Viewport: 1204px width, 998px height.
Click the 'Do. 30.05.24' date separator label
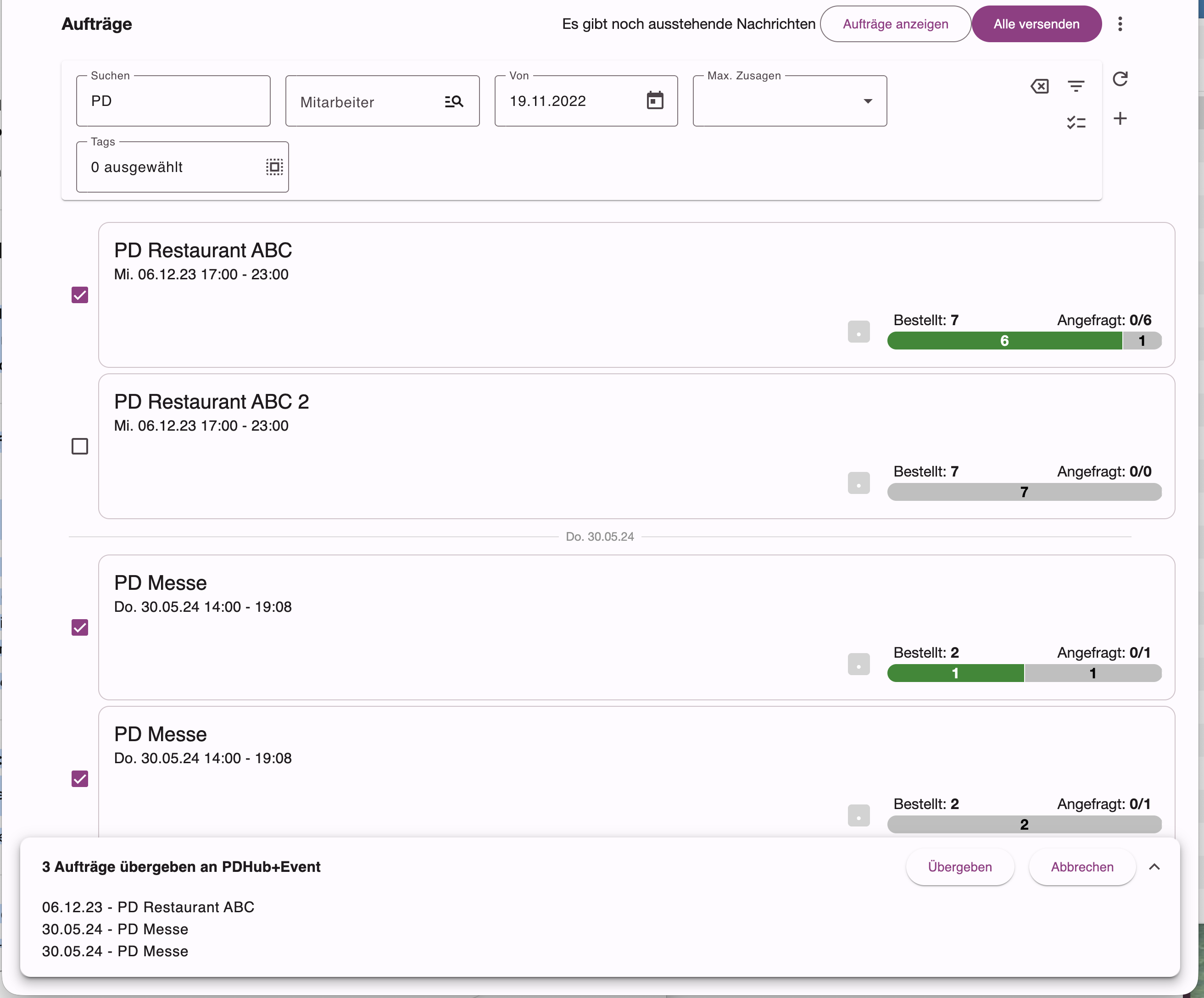coord(600,537)
